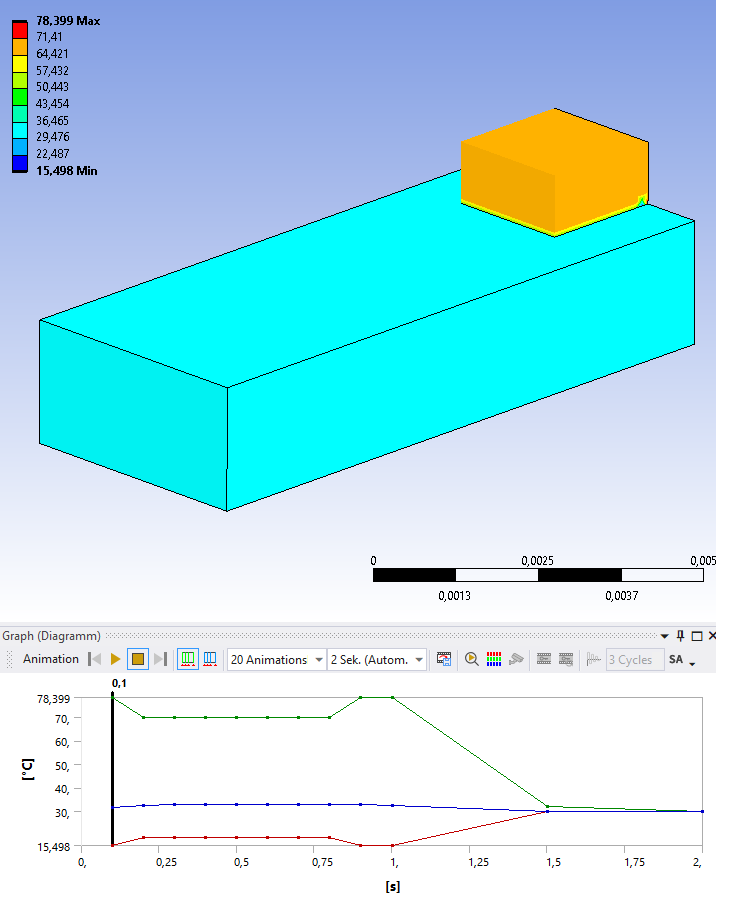Click the 3 Cycles input field
736x907 pixels.
click(634, 659)
